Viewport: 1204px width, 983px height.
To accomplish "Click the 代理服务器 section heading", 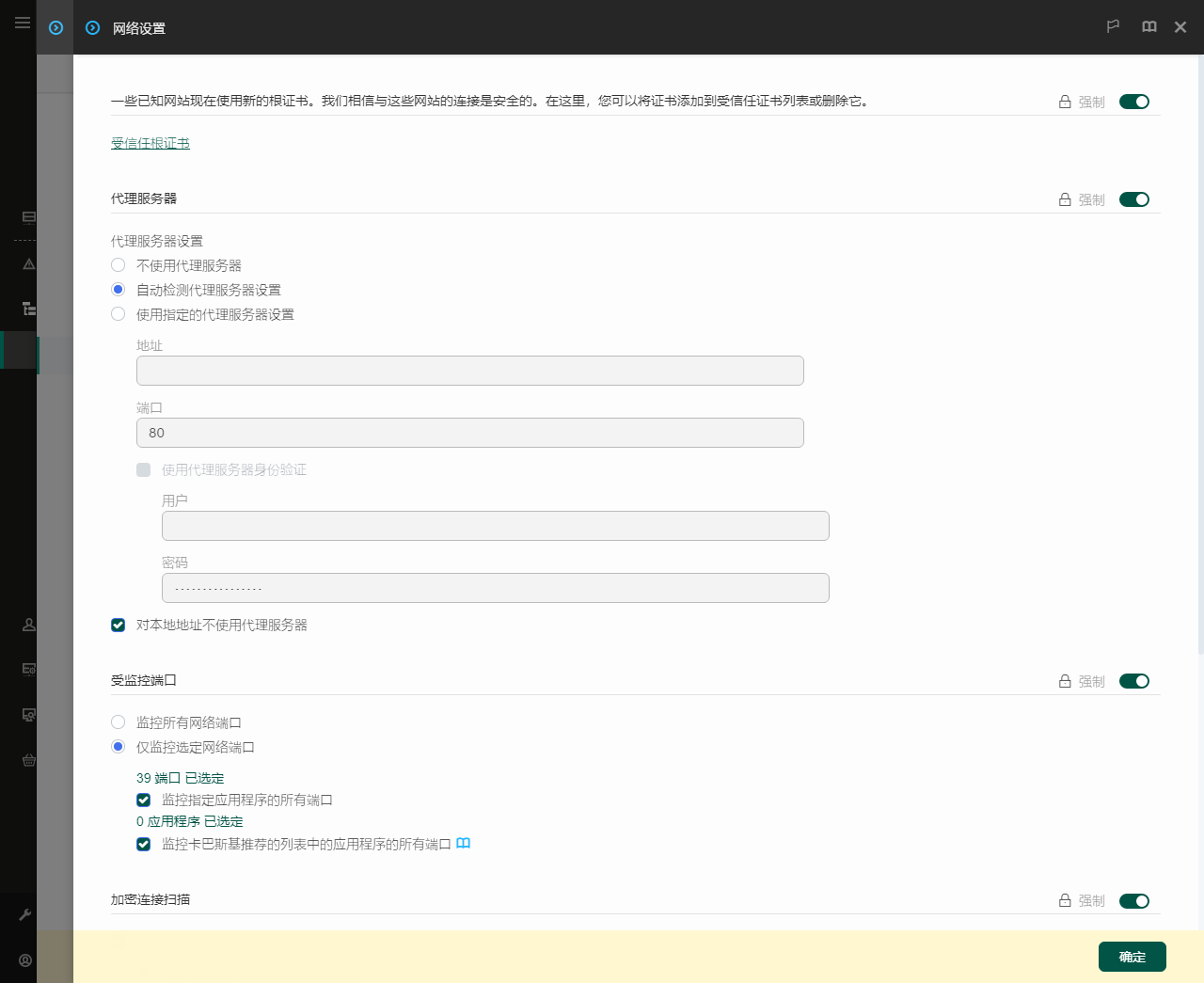I will point(144,198).
